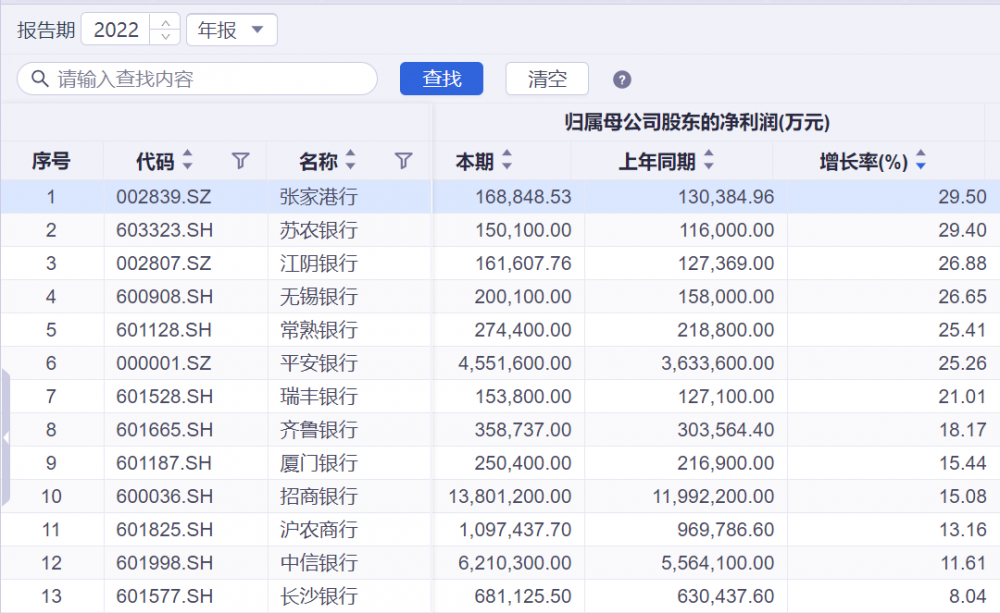Increase the report year with up arrow
The width and height of the screenshot is (1000, 613).
pyautogui.click(x=165, y=23)
